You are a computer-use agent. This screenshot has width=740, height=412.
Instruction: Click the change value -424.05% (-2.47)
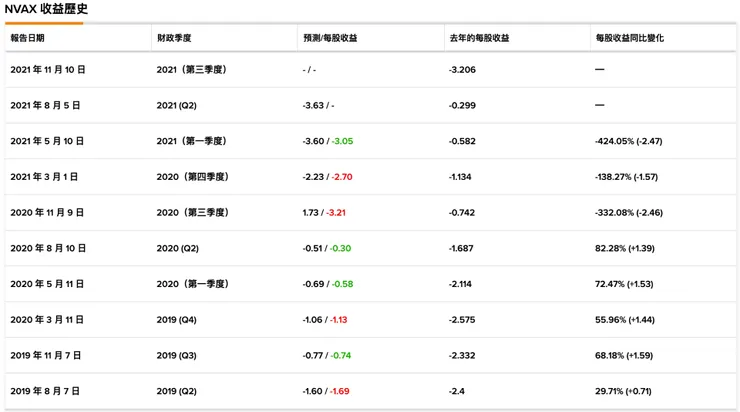[629, 141]
